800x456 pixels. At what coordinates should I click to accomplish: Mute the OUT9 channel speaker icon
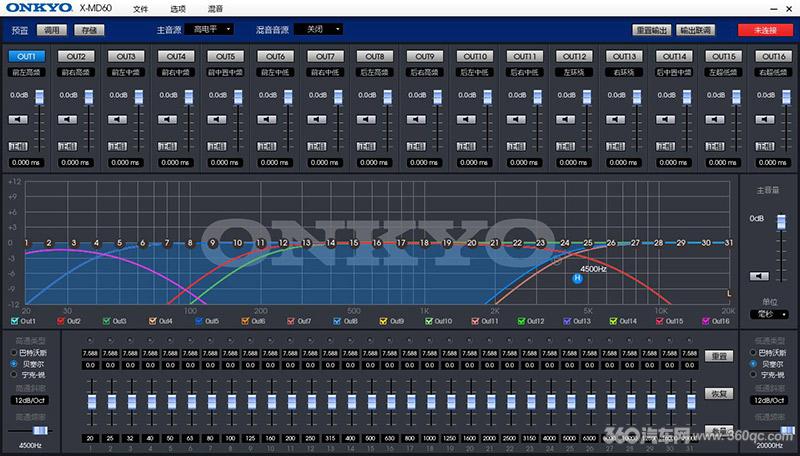tap(416, 119)
